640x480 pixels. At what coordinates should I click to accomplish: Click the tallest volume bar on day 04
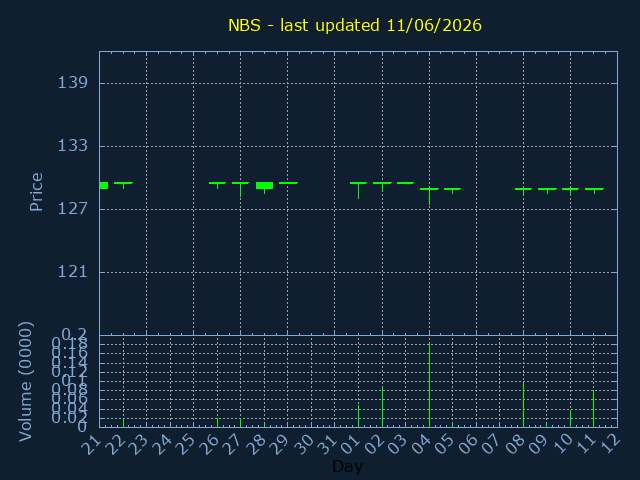pyautogui.click(x=429, y=385)
